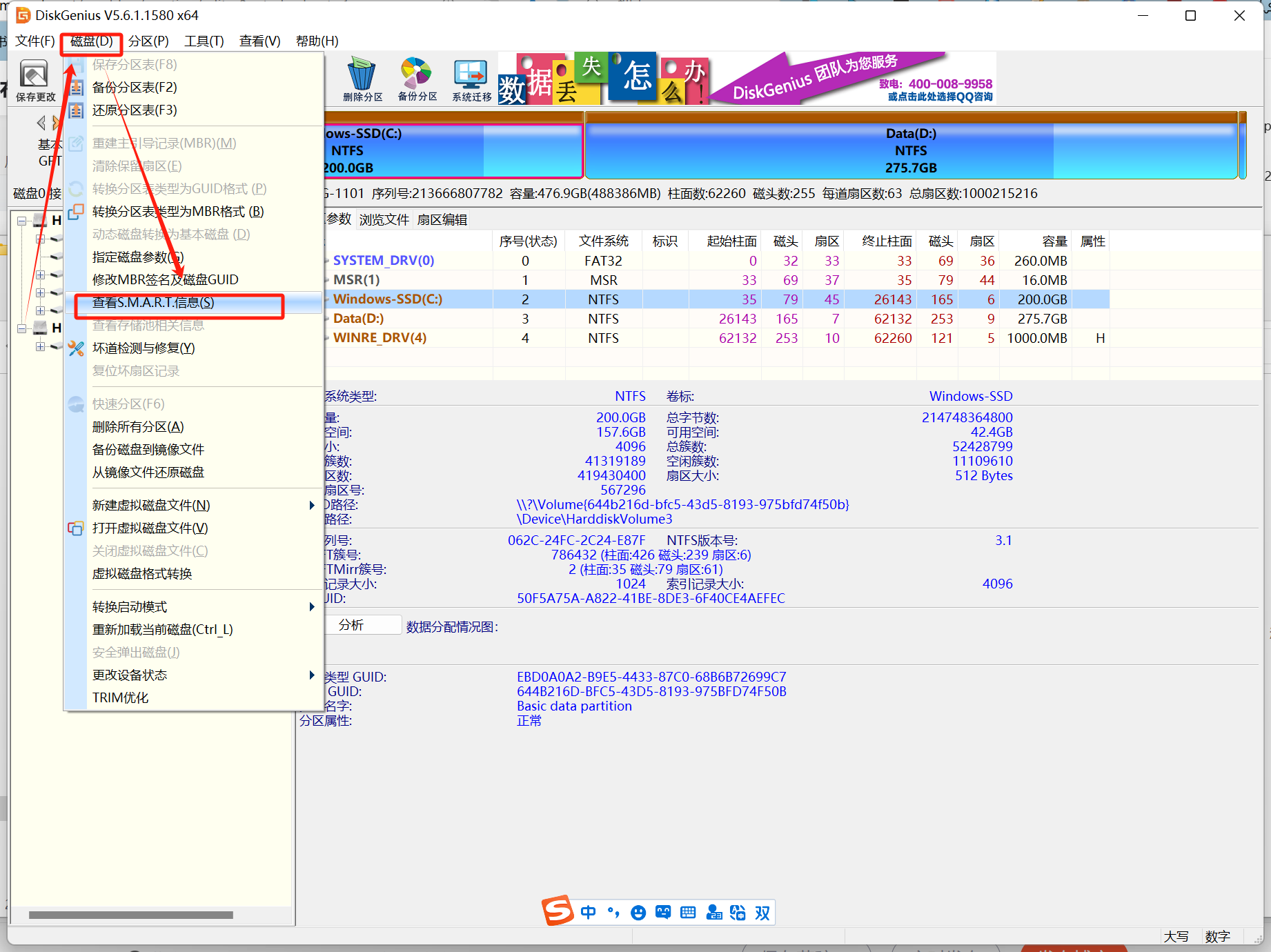Image resolution: width=1271 pixels, height=952 pixels.
Task: Select Data(D:) row in partition table
Action: [716, 319]
